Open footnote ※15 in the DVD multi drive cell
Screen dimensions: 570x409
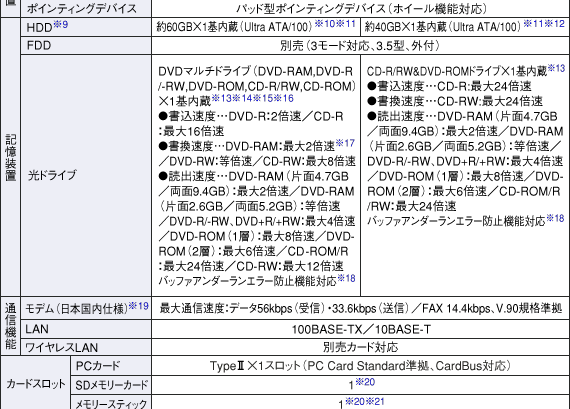(263, 98)
